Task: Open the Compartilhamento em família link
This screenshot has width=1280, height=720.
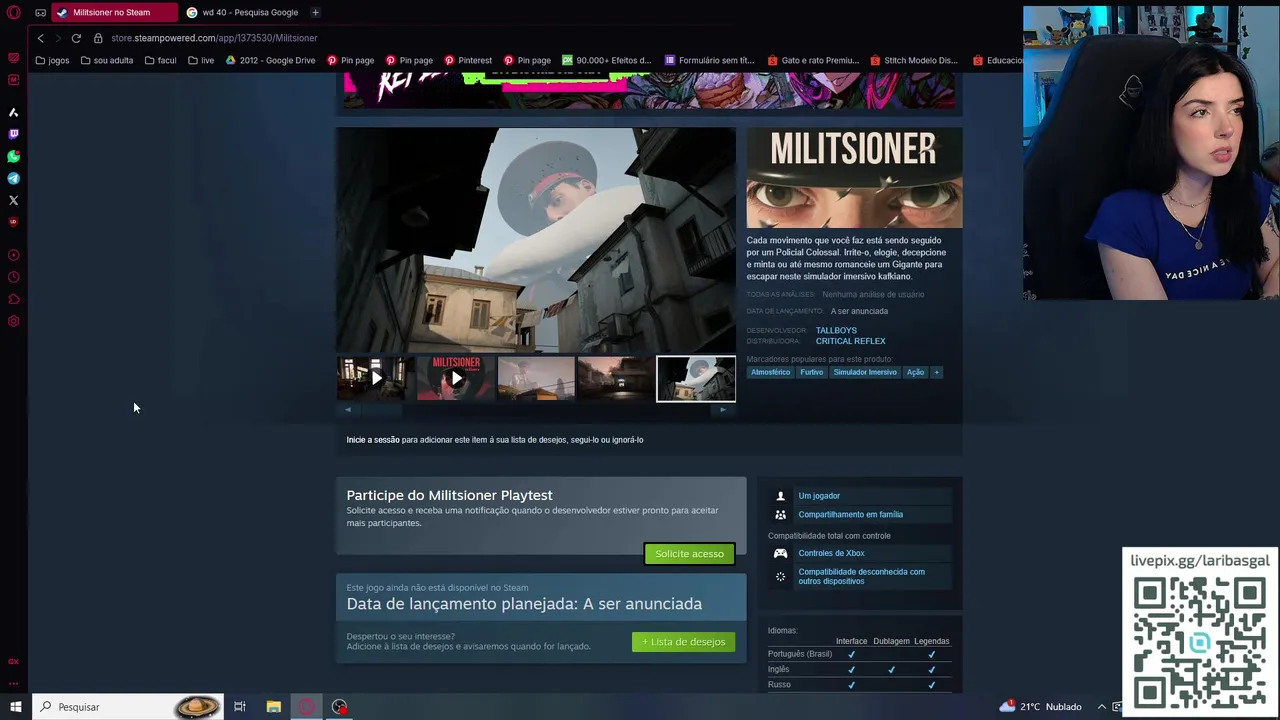Action: click(850, 515)
